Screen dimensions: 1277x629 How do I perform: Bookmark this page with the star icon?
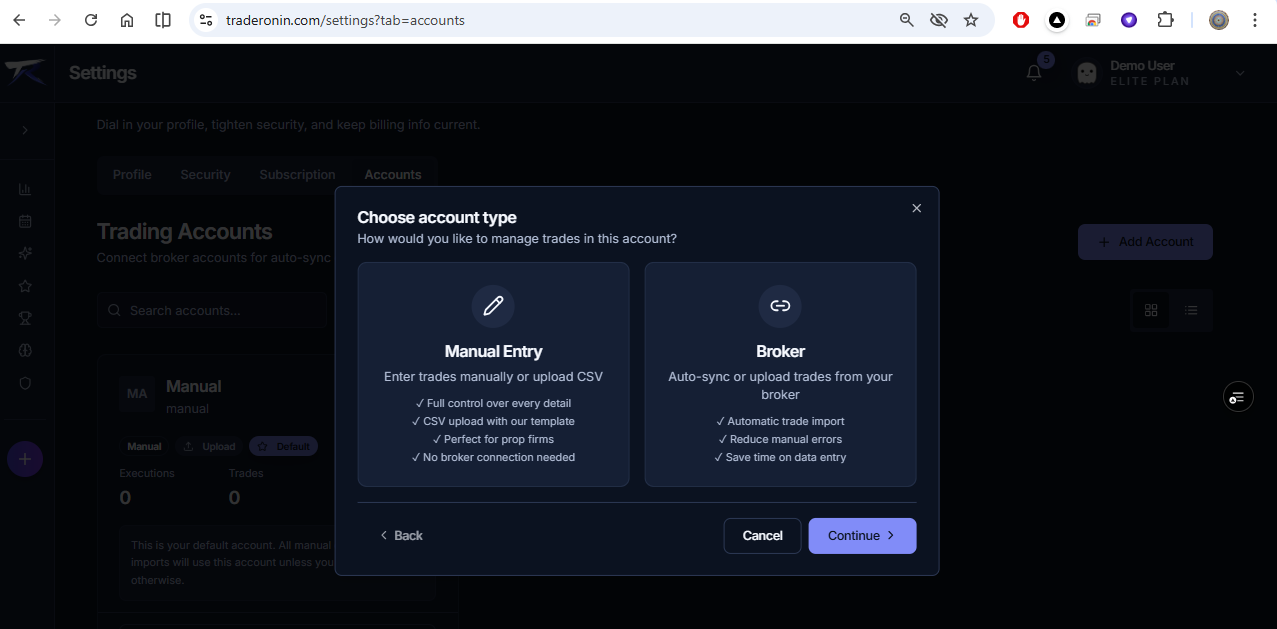click(970, 20)
